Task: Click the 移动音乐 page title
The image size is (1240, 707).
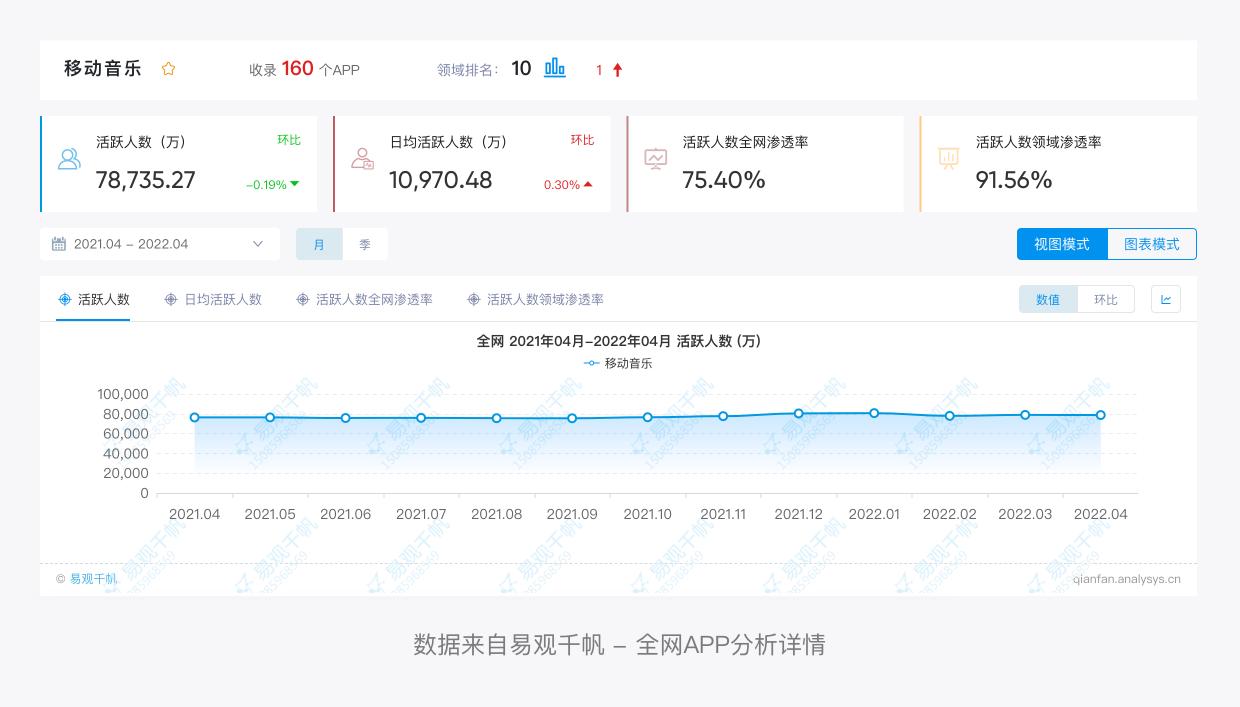Action: [103, 69]
